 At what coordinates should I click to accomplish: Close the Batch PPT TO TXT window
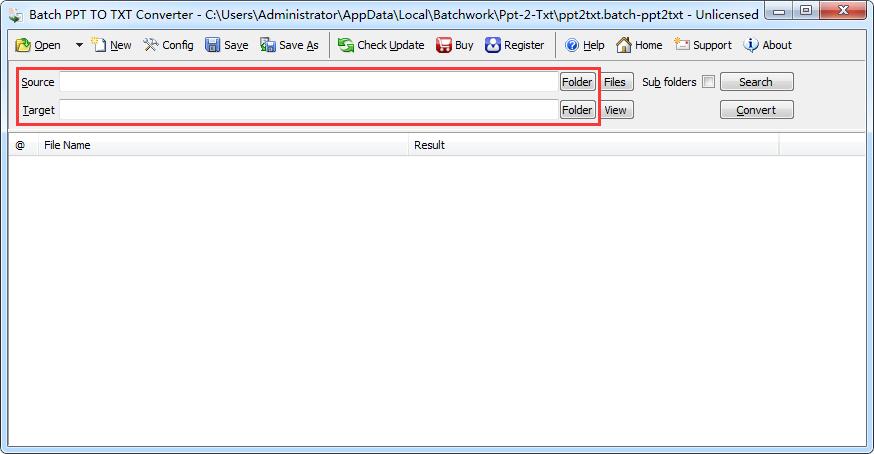click(843, 11)
